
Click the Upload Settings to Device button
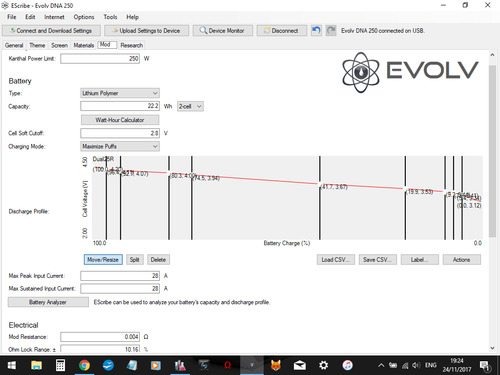(x=146, y=31)
